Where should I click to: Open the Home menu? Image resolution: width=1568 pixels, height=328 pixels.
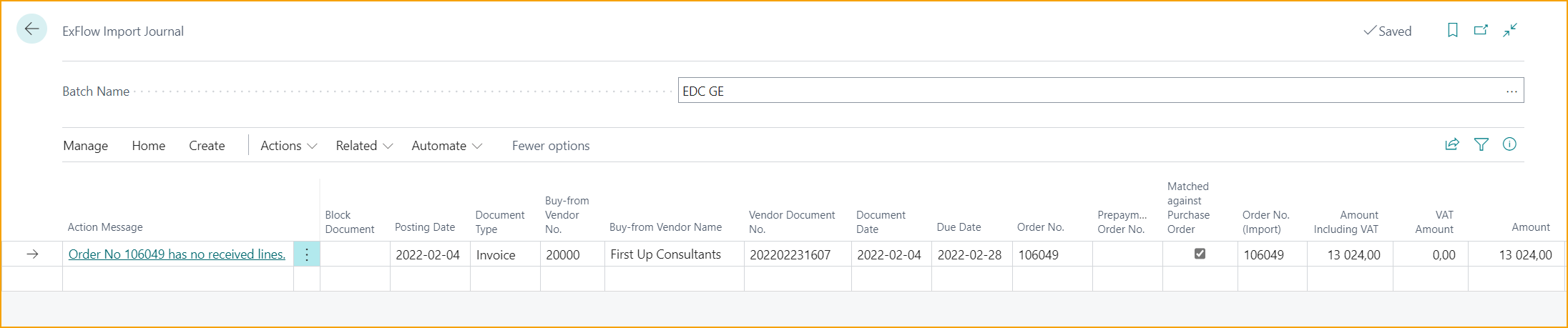149,146
